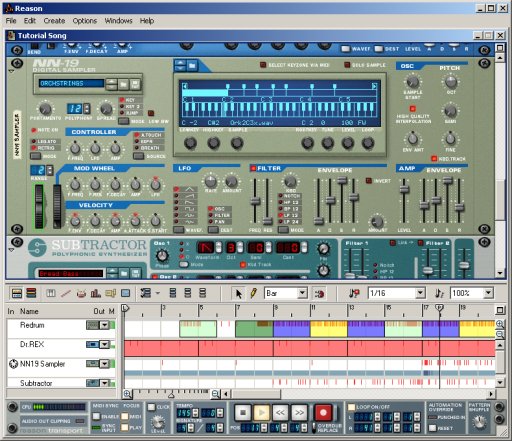Show the Controller lane
Image resolution: width=512 pixels, height=441 pixels.
(126, 293)
